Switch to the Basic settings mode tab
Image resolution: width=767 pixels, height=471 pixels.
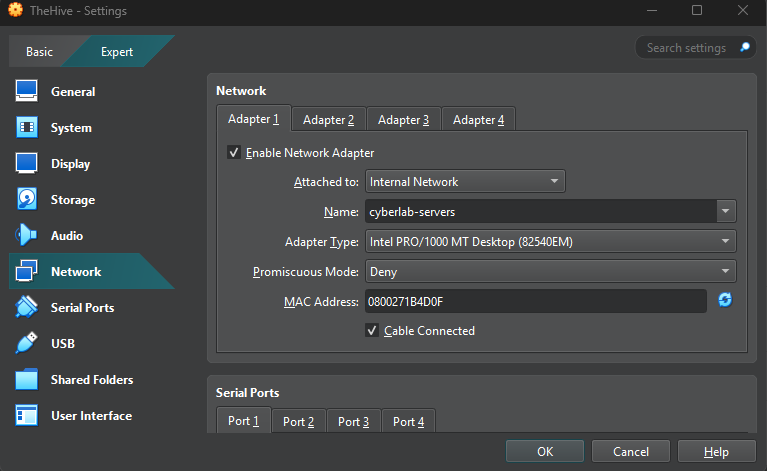[x=40, y=52]
